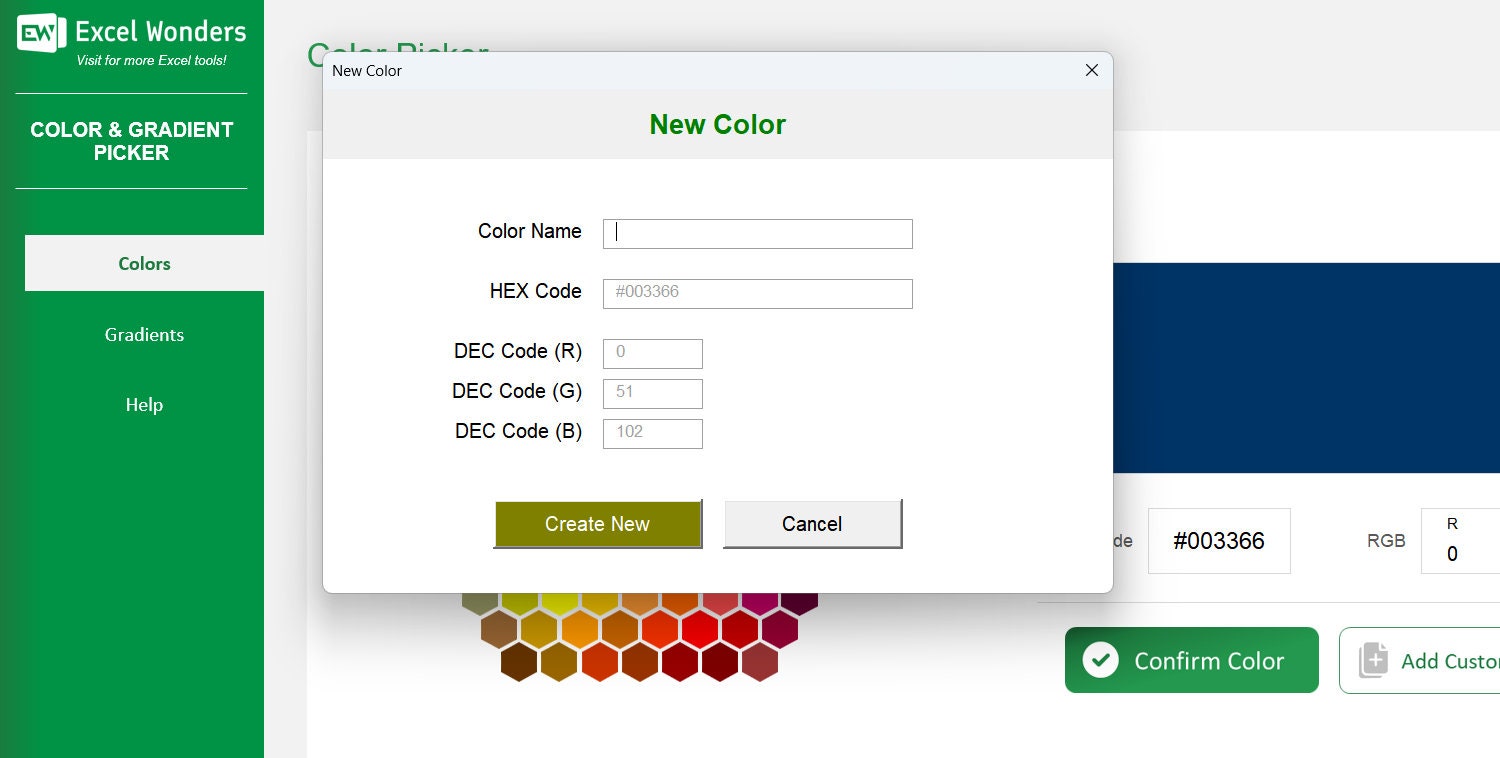Select the bright red hexagon swatch

pos(702,628)
